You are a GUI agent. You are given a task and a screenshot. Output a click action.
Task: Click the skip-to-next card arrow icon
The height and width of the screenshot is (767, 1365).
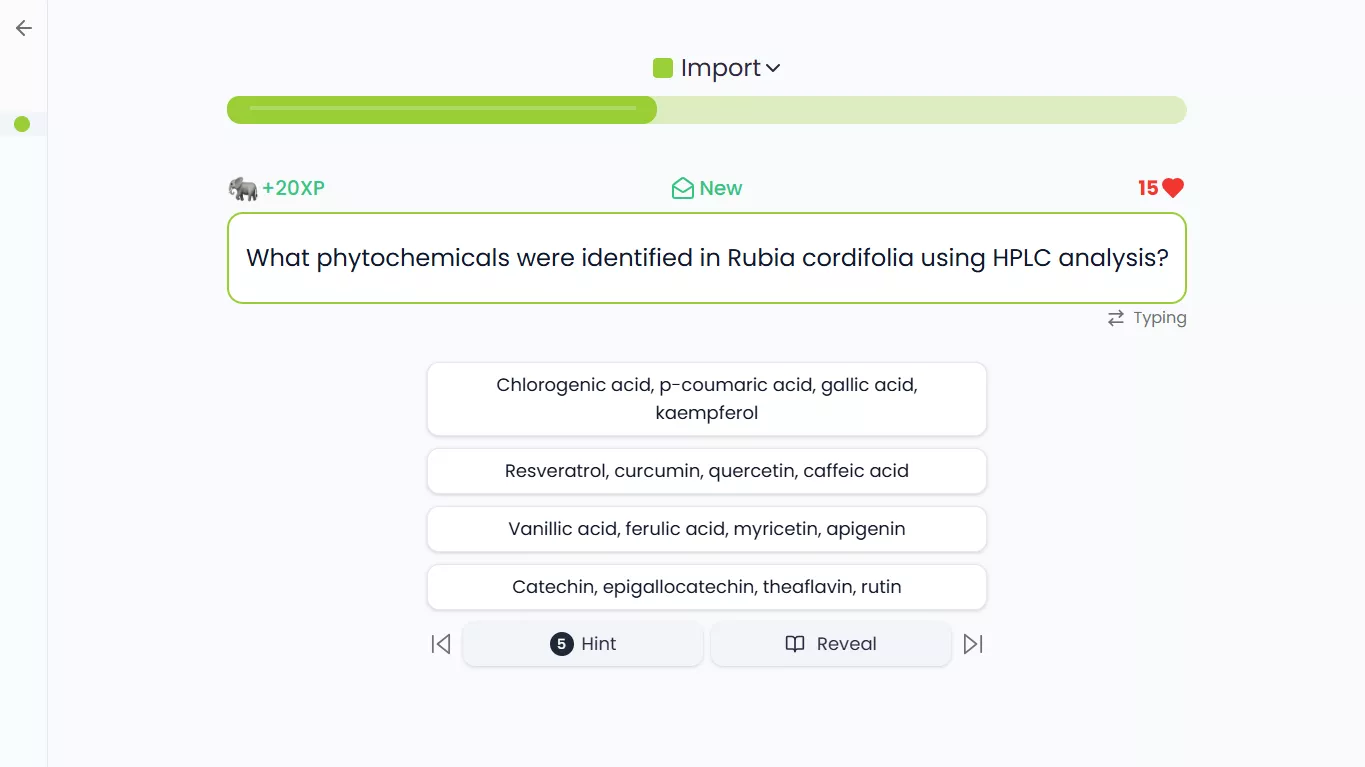point(972,643)
